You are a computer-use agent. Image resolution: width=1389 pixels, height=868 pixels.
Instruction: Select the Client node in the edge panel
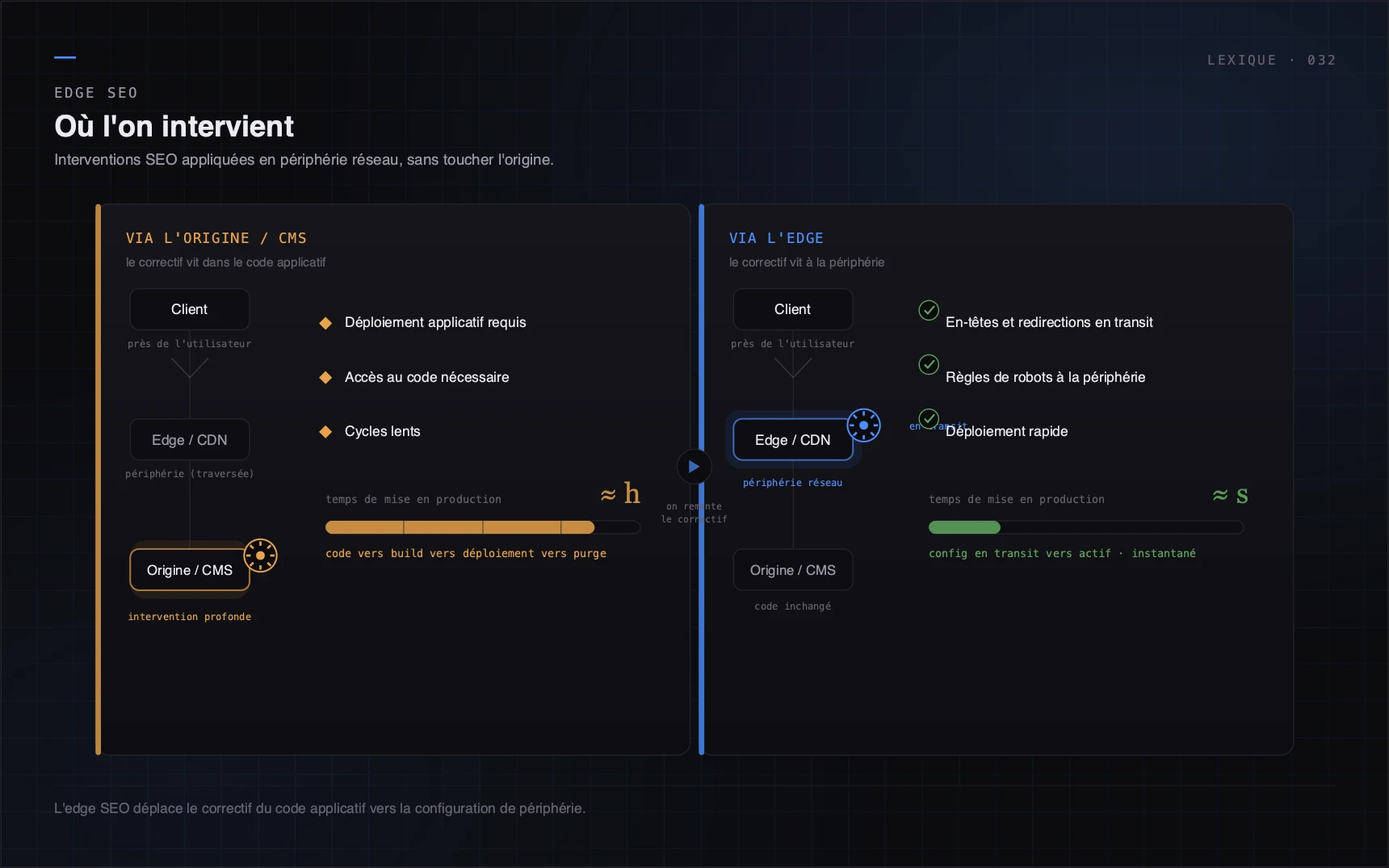pos(793,309)
